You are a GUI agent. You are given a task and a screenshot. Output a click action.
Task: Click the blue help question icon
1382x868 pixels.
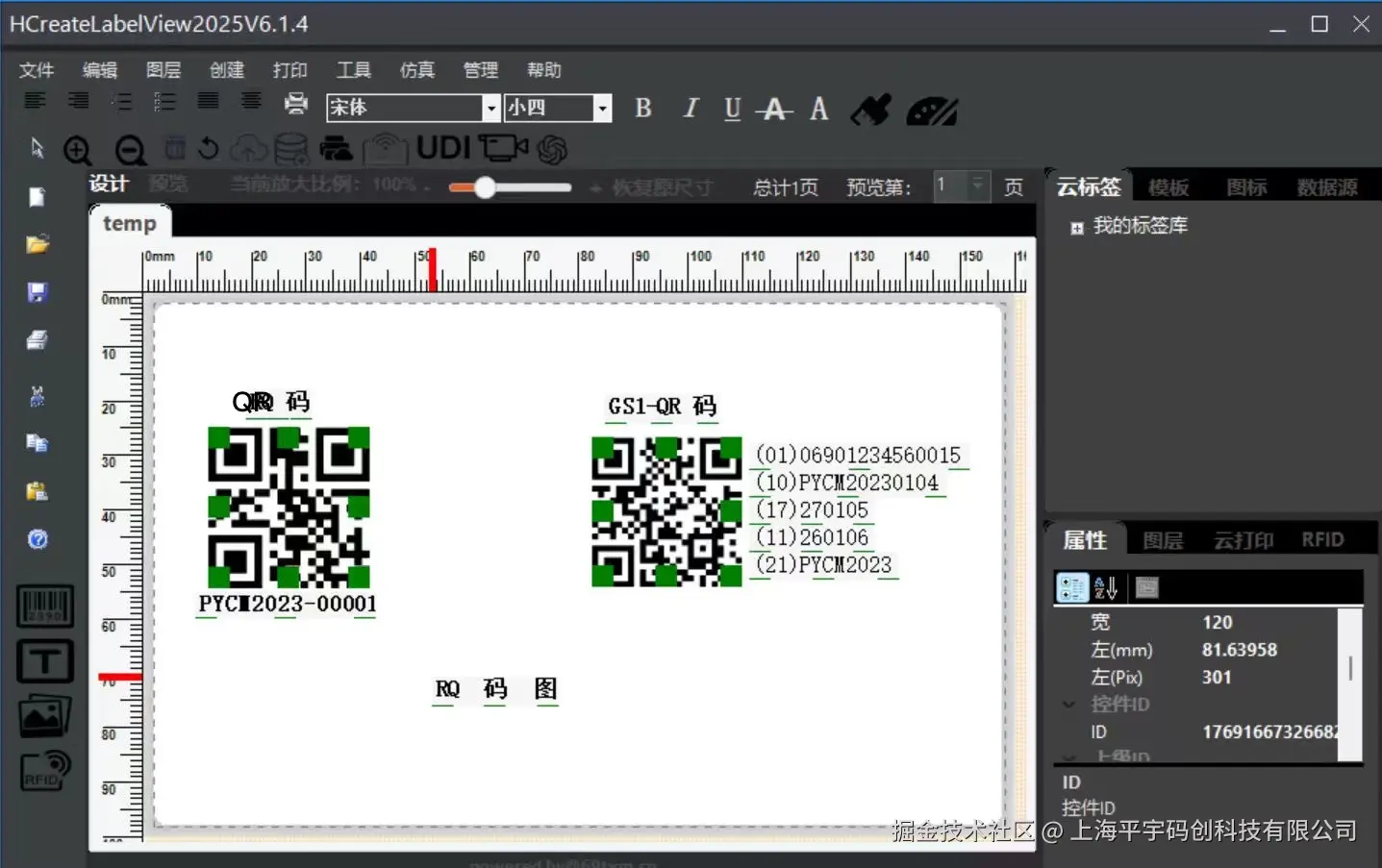tap(38, 539)
